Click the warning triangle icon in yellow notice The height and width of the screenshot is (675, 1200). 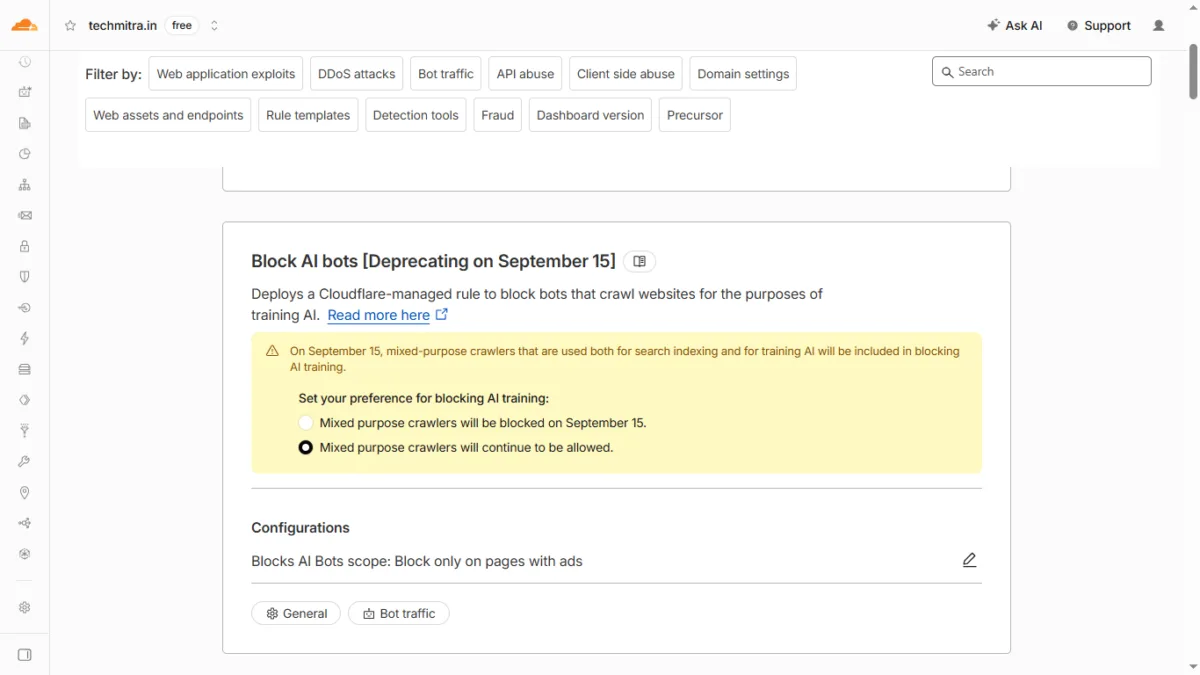coord(272,351)
